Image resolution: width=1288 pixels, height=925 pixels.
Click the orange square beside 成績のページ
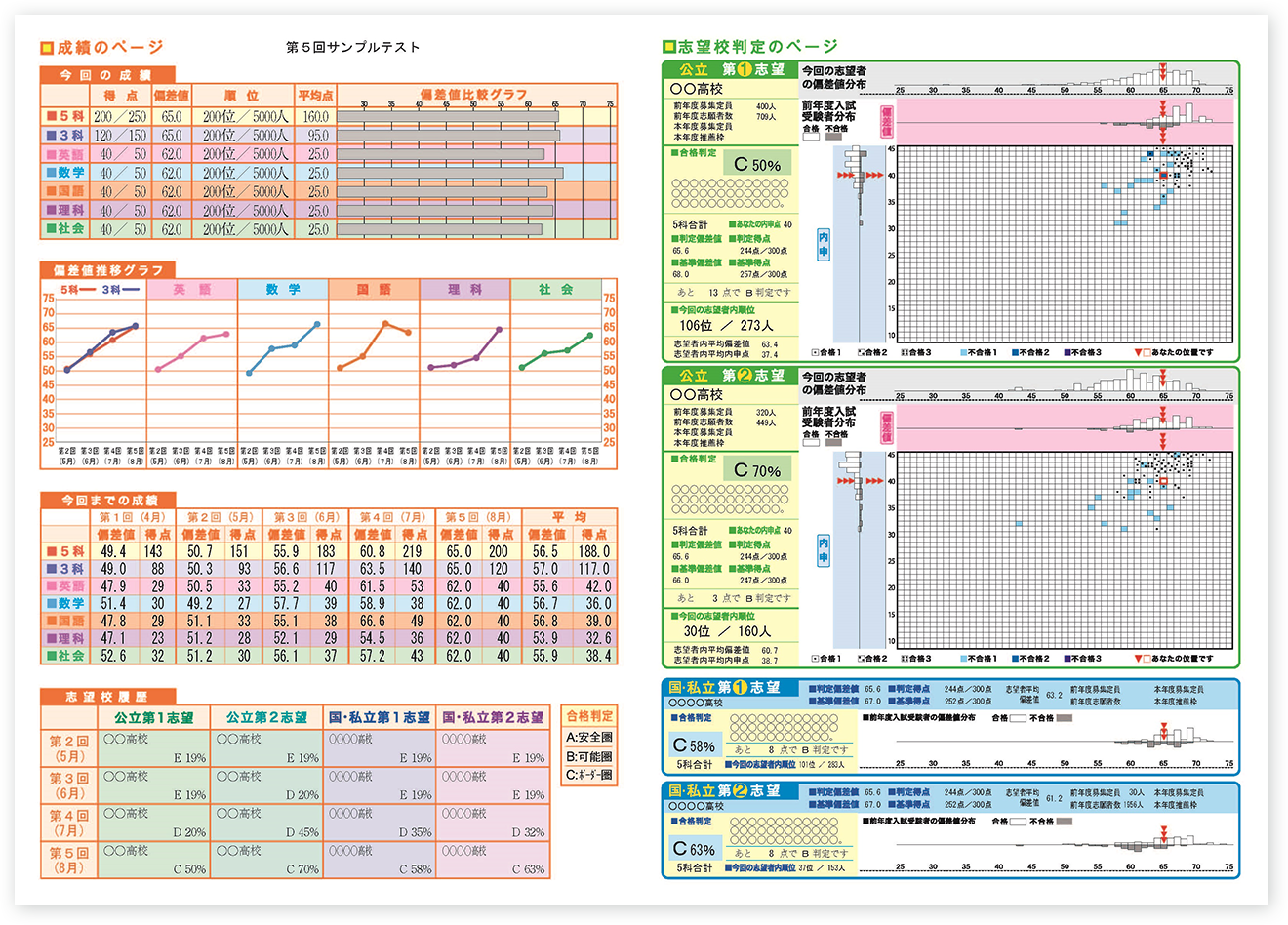click(47, 48)
